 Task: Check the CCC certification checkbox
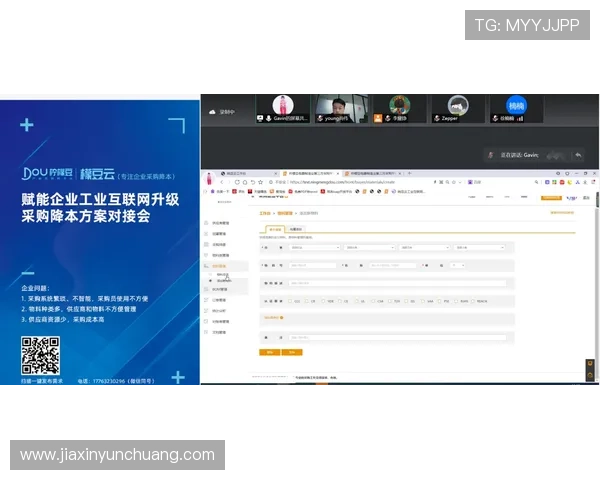click(290, 301)
